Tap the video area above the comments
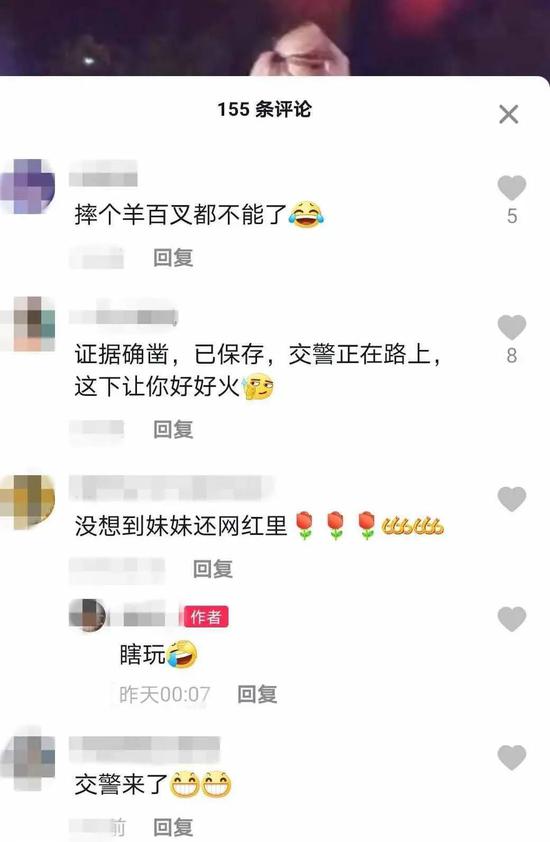This screenshot has height=842, width=550. pyautogui.click(x=275, y=38)
